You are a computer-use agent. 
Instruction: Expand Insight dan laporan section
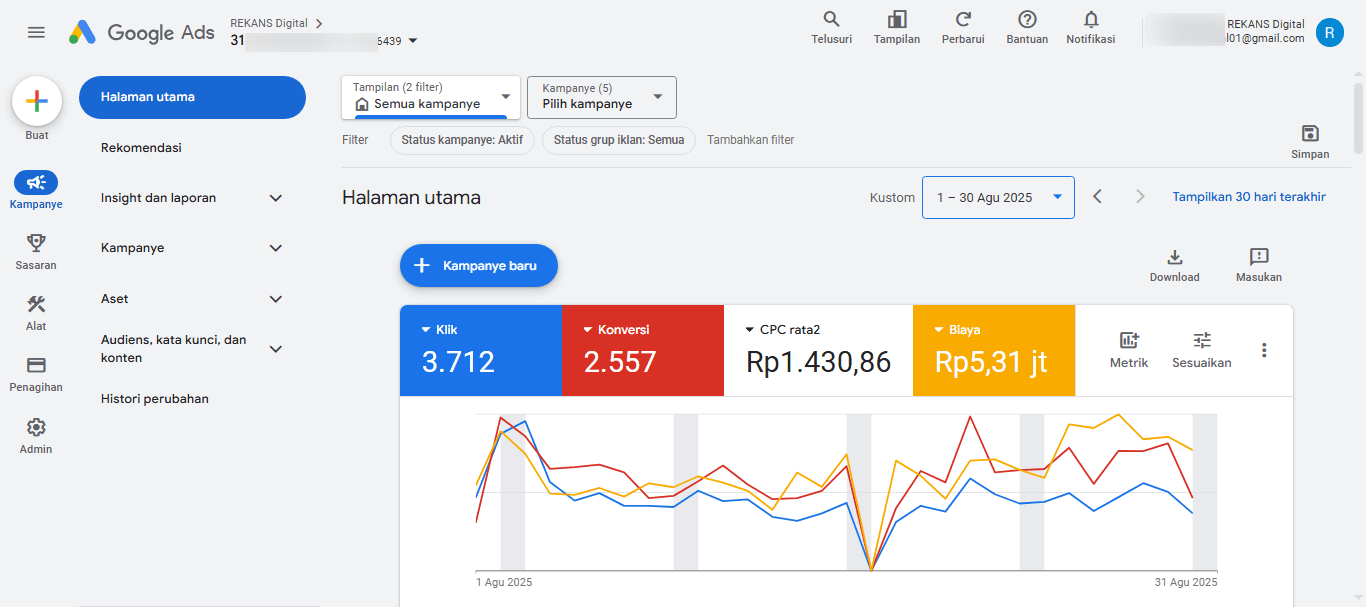tap(276, 198)
